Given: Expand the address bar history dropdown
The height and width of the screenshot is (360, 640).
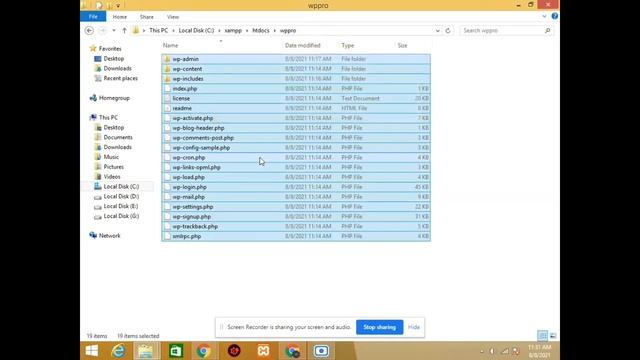Looking at the screenshot, I should pyautogui.click(x=438, y=31).
